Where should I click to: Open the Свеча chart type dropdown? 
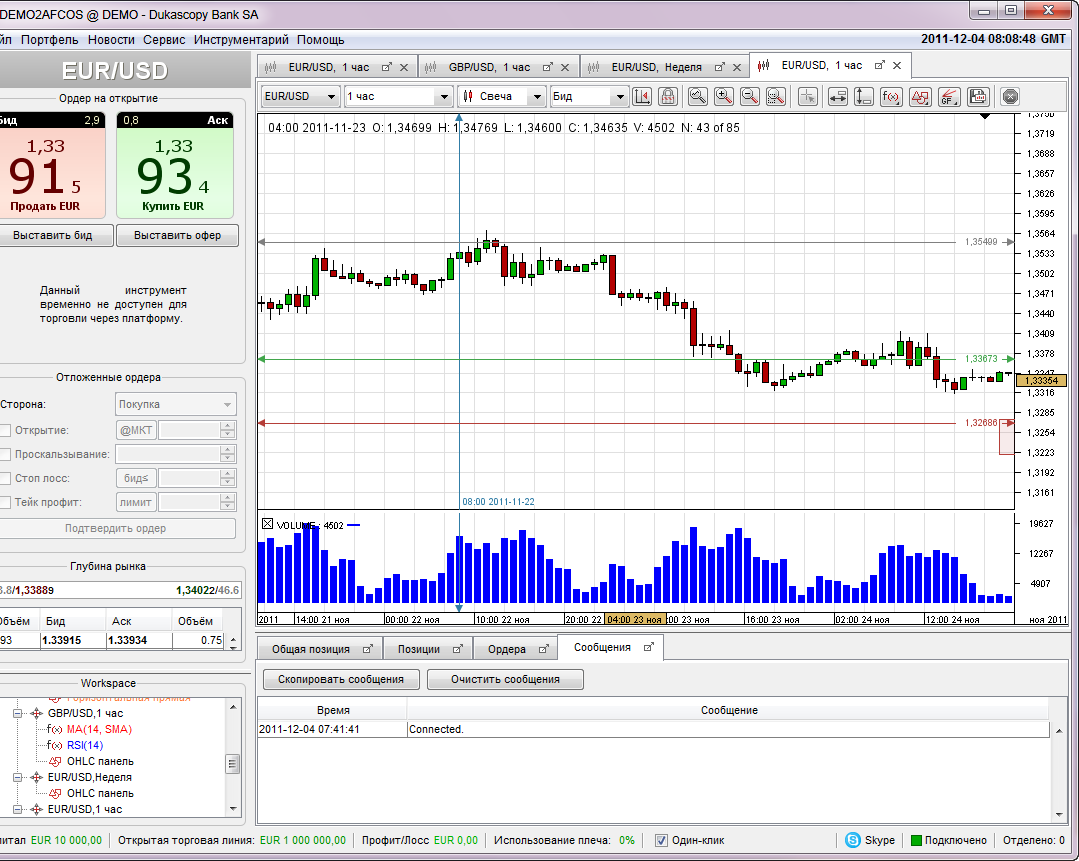(x=537, y=96)
